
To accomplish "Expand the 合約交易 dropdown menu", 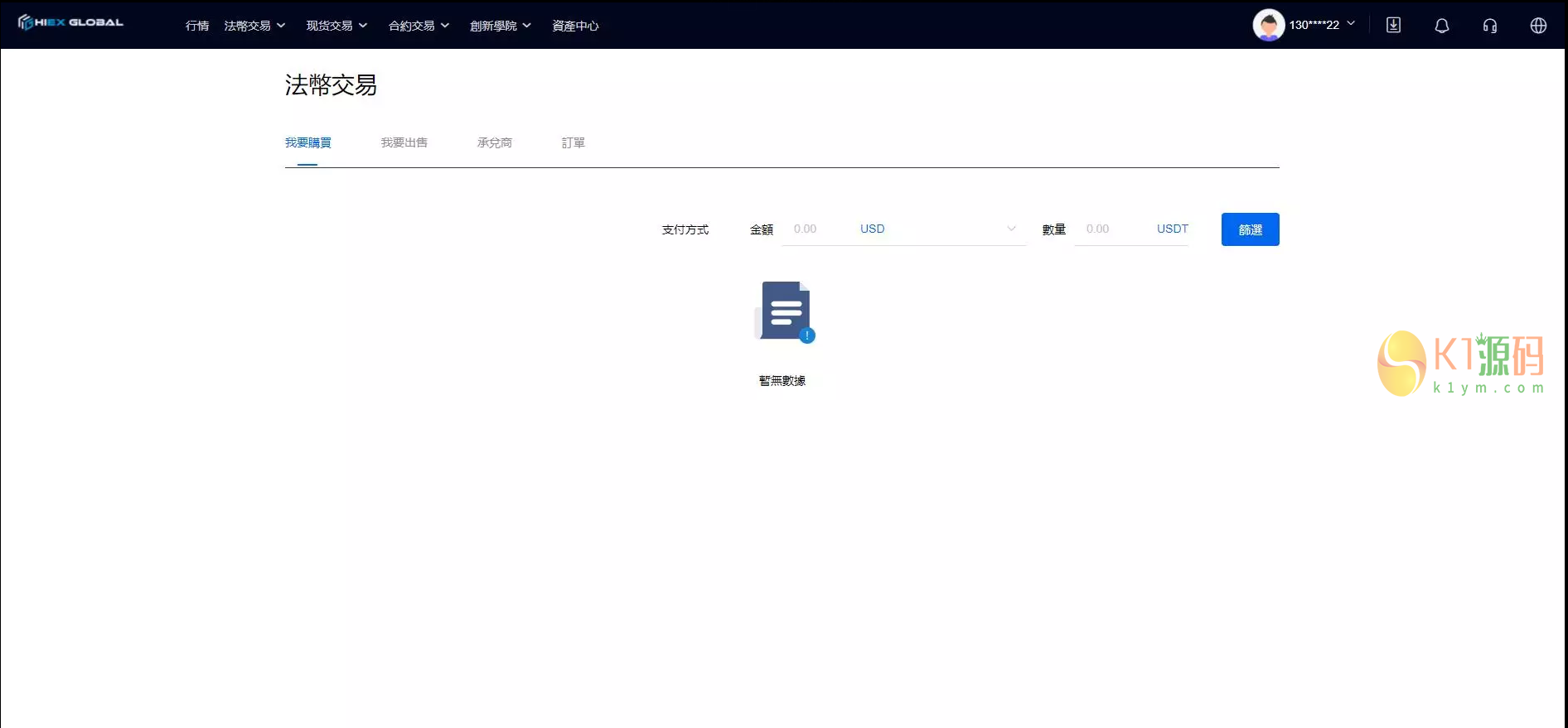I will click(419, 26).
